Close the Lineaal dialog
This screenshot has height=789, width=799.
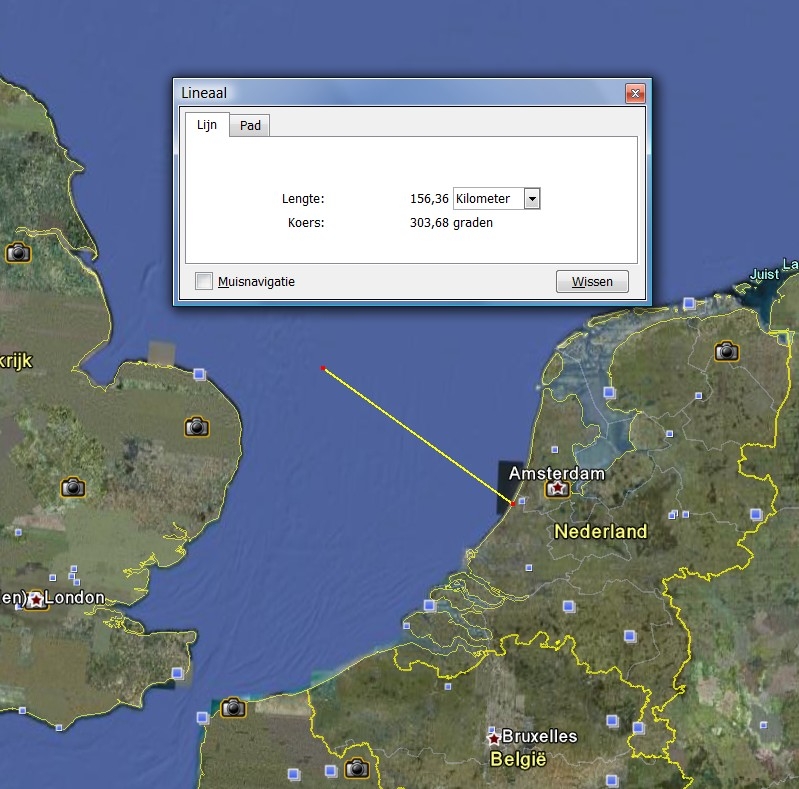pyautogui.click(x=635, y=93)
